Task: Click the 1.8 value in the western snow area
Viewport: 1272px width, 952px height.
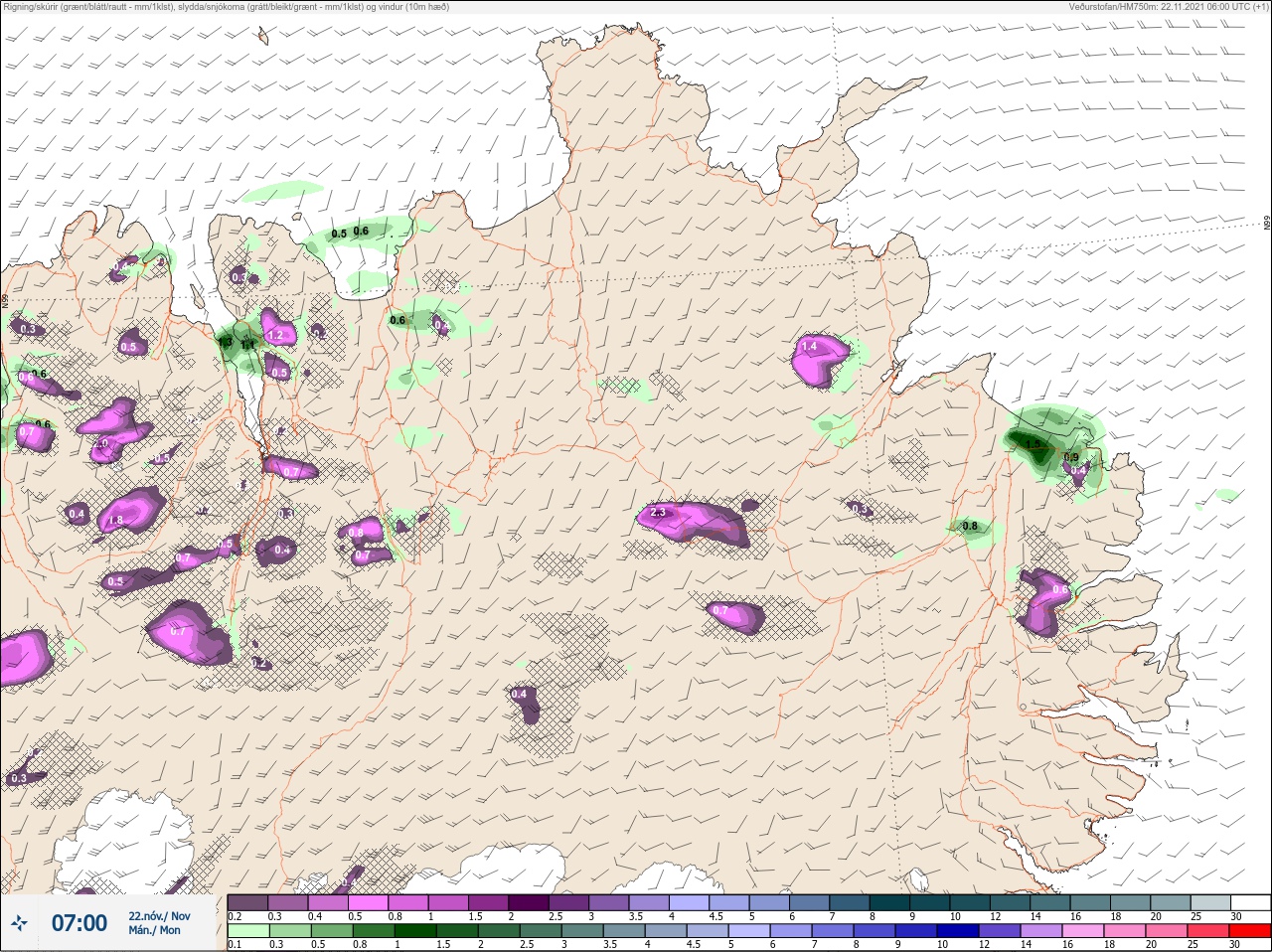Action: (115, 520)
